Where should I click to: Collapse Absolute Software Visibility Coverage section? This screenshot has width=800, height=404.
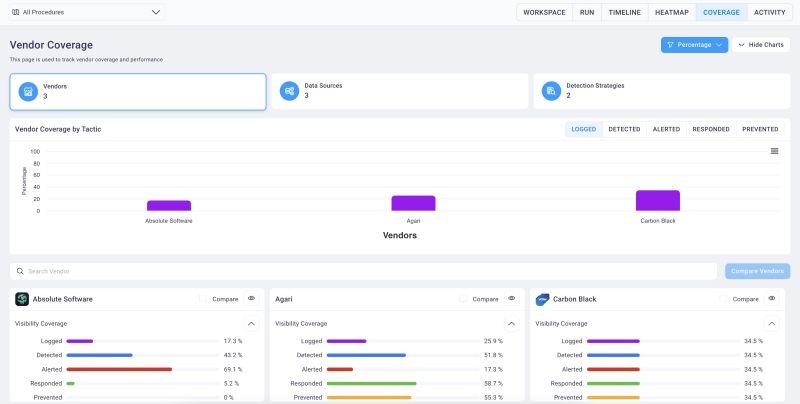tap(251, 323)
